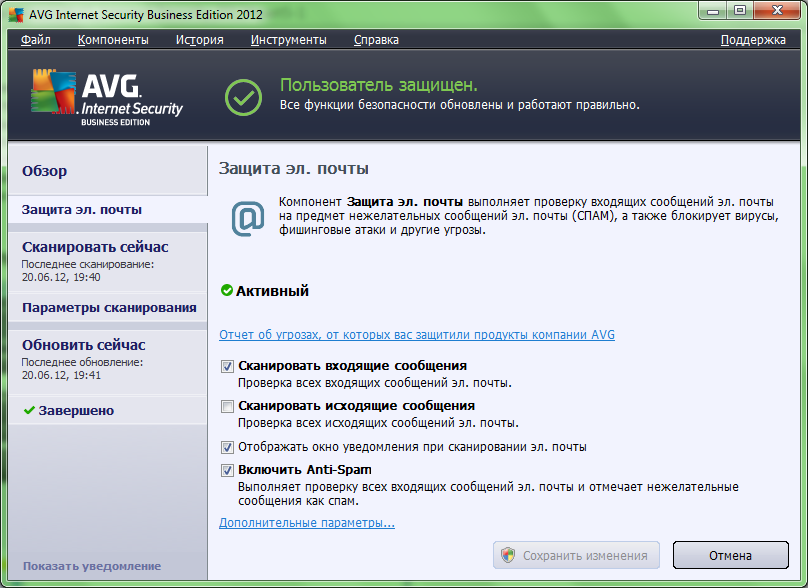Open the Компоненты menu

pyautogui.click(x=113, y=40)
